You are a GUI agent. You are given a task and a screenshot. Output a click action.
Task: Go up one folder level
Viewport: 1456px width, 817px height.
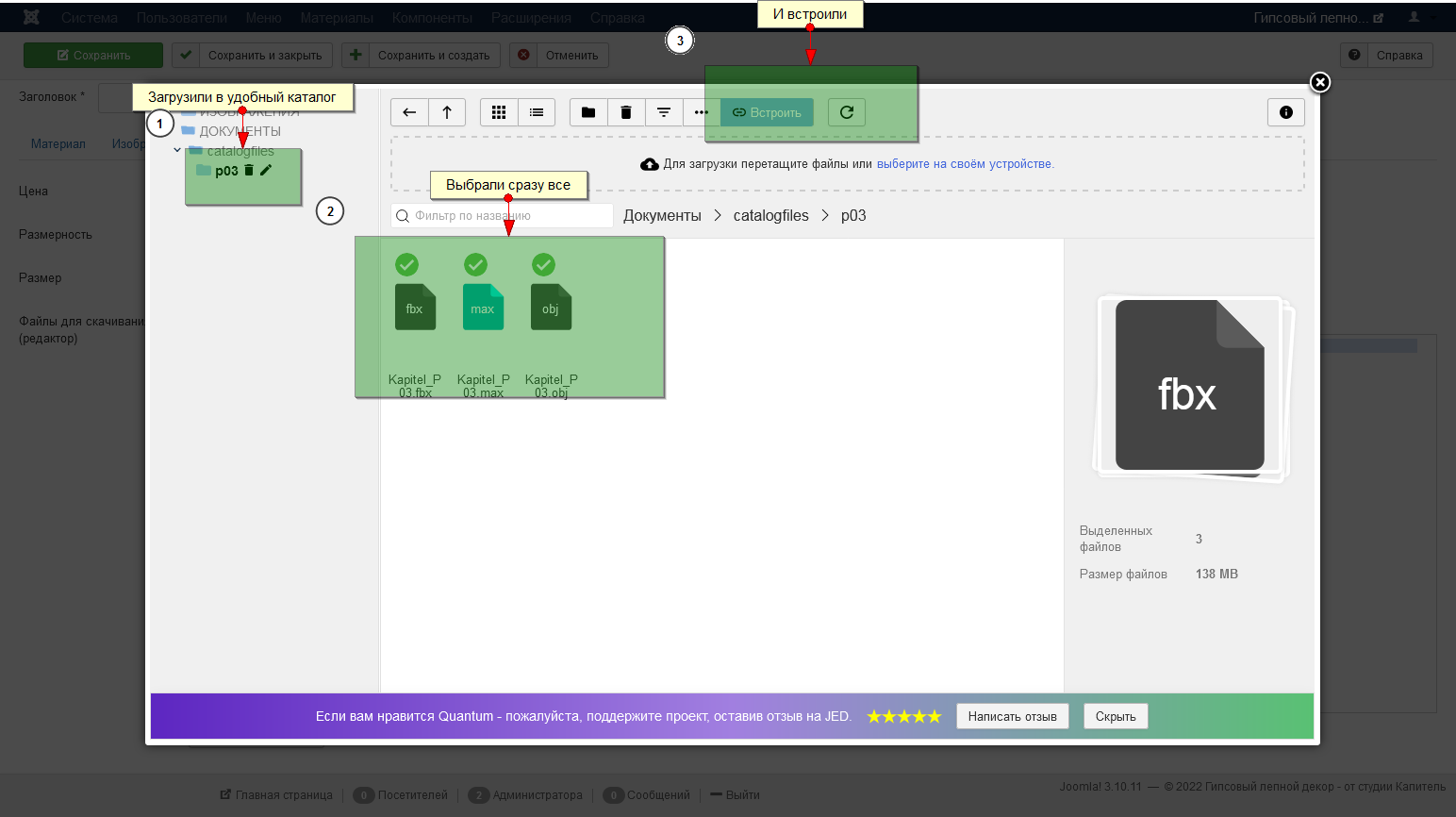click(447, 112)
